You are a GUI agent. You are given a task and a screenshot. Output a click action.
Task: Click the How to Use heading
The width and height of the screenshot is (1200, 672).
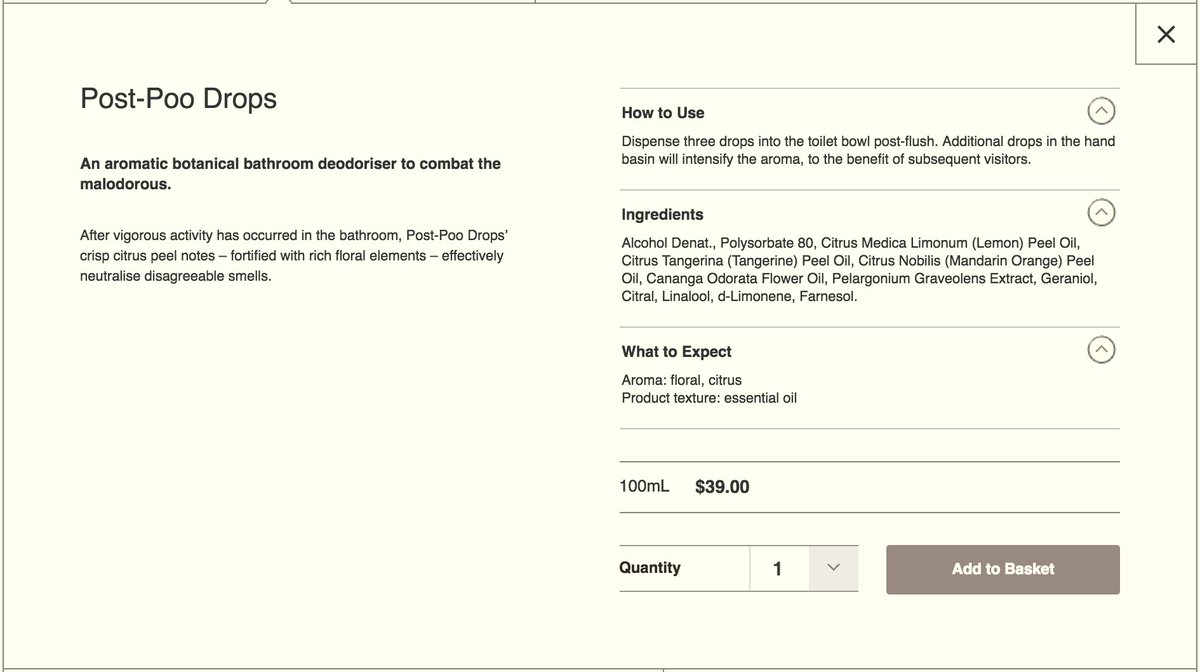(x=663, y=113)
